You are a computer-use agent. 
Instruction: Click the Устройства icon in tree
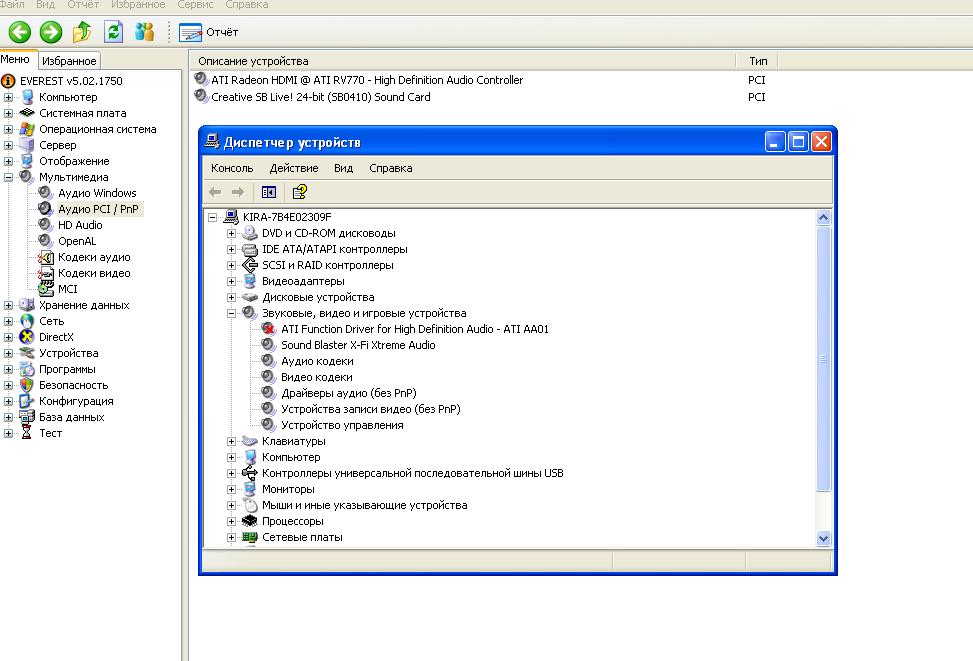pos(27,353)
